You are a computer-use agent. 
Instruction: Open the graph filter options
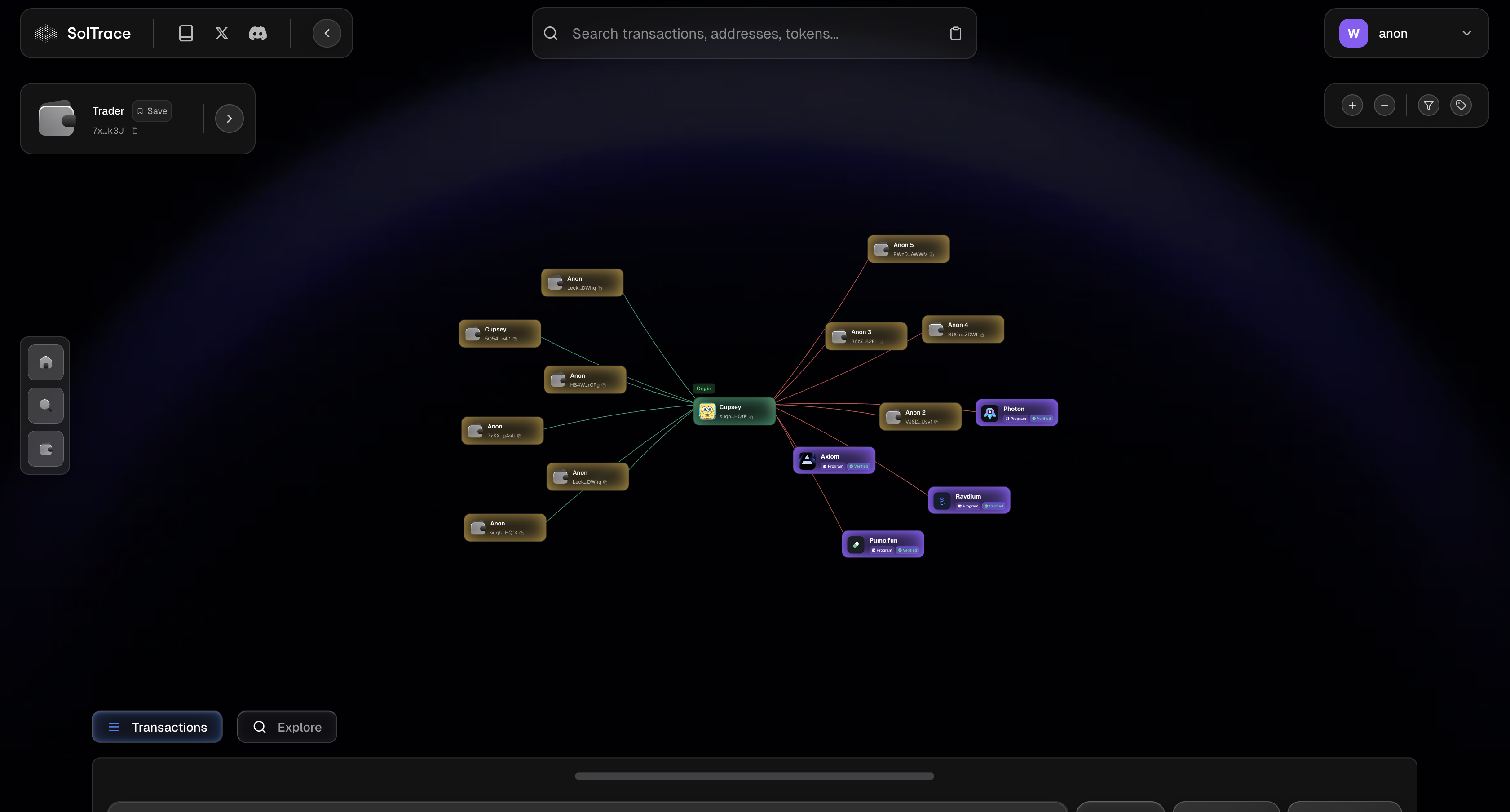pos(1429,105)
